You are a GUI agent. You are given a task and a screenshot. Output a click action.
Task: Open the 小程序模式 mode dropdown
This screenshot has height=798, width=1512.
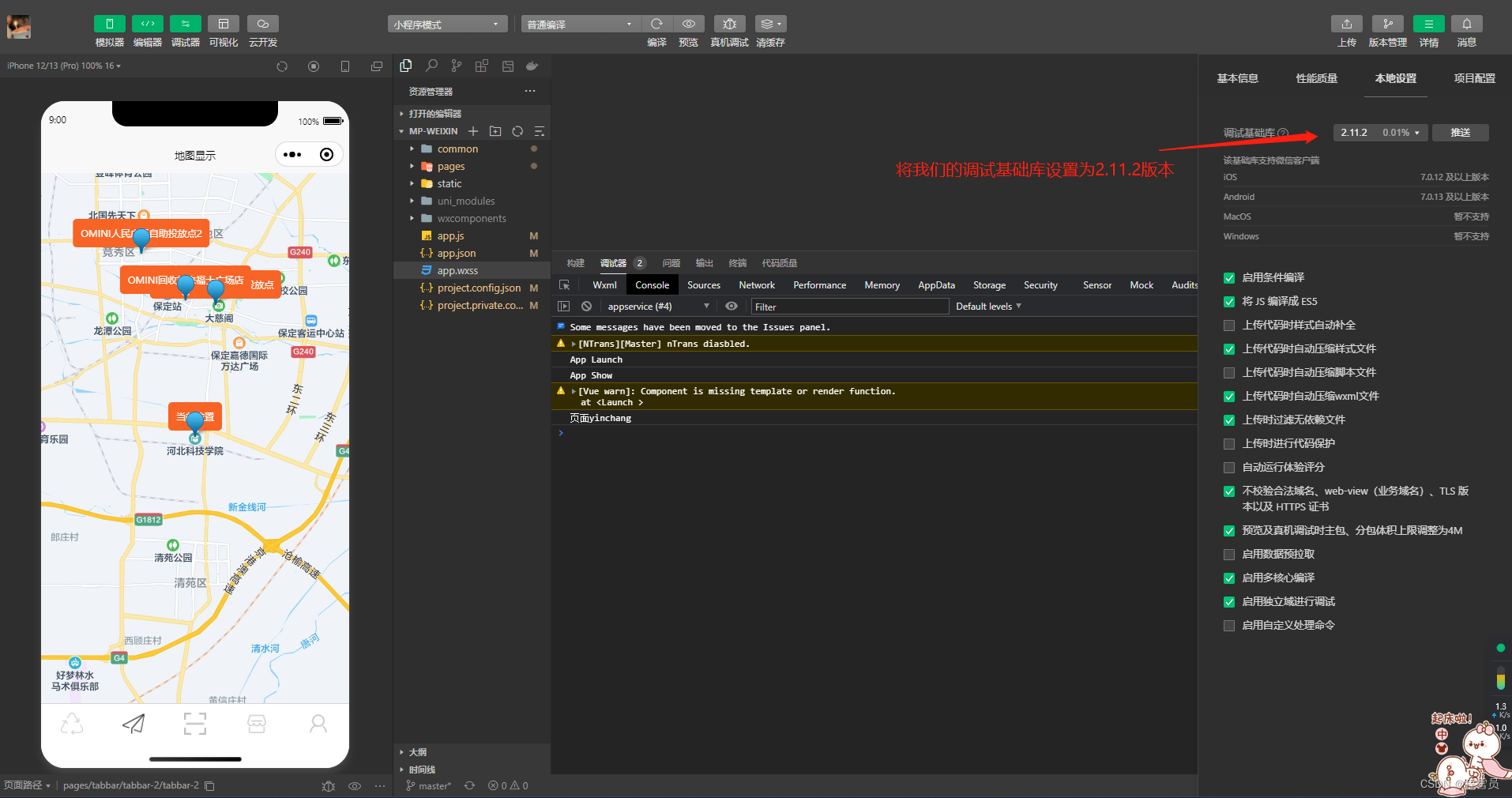coord(447,24)
